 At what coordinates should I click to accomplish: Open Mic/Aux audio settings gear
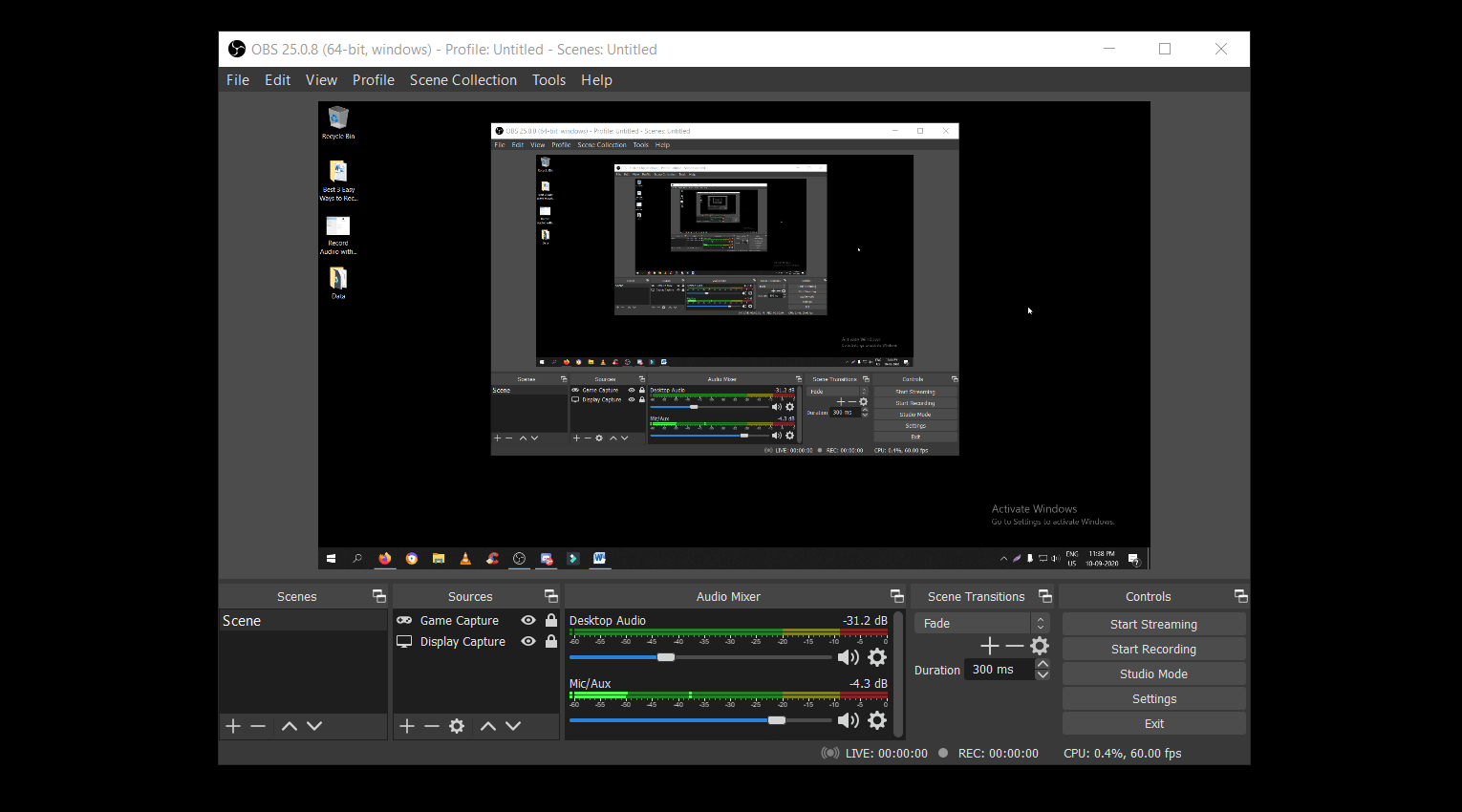(877, 720)
